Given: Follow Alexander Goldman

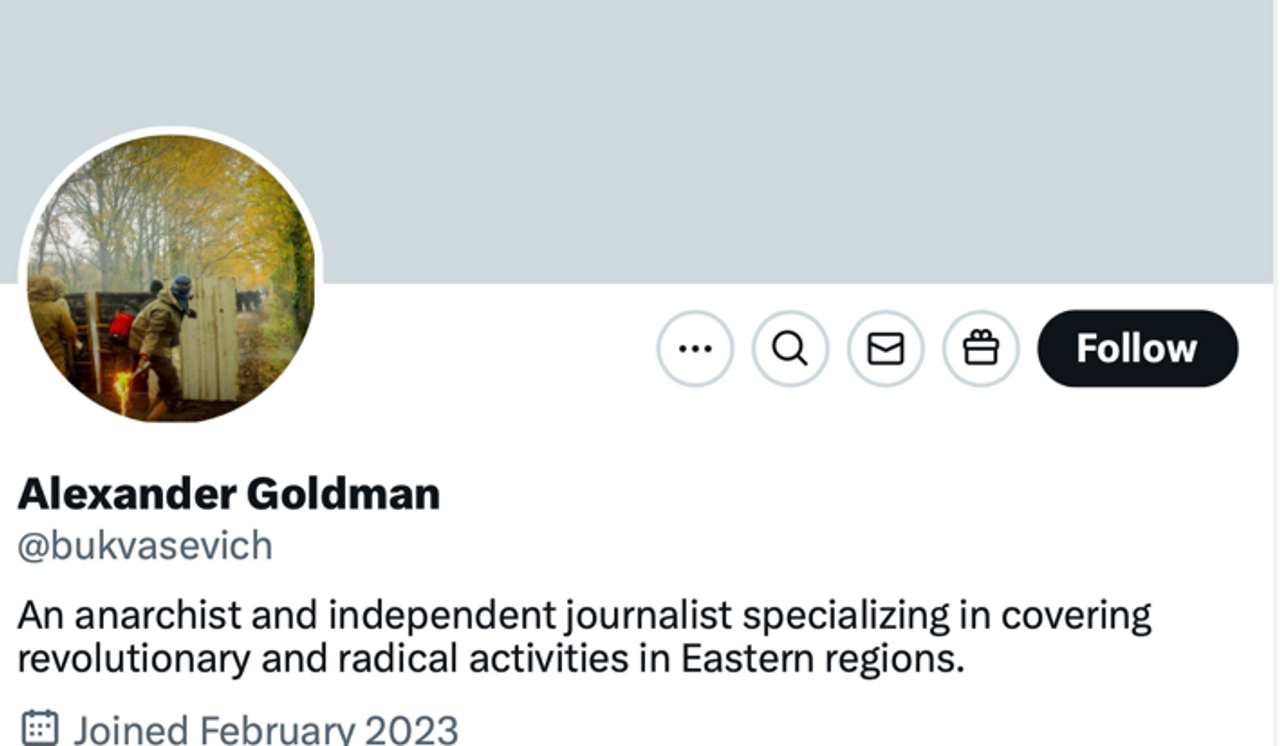Looking at the screenshot, I should pyautogui.click(x=1137, y=349).
